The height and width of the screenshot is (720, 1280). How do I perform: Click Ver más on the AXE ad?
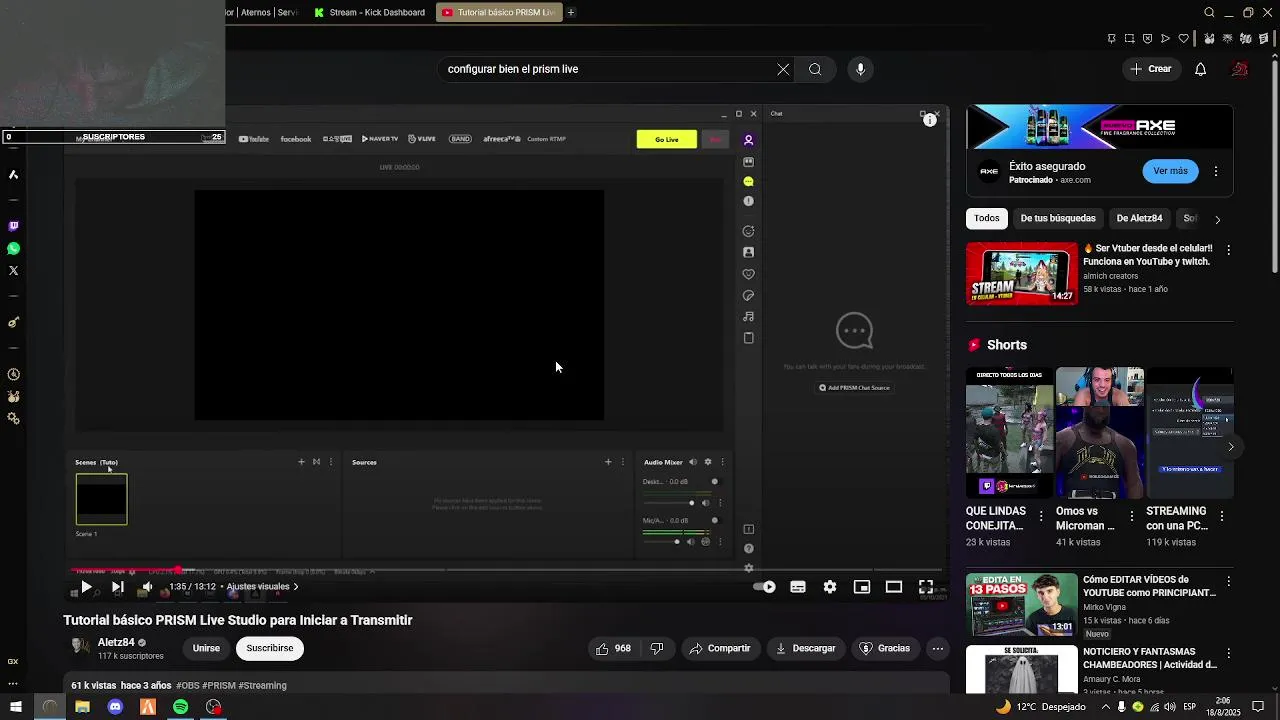[x=1170, y=171]
